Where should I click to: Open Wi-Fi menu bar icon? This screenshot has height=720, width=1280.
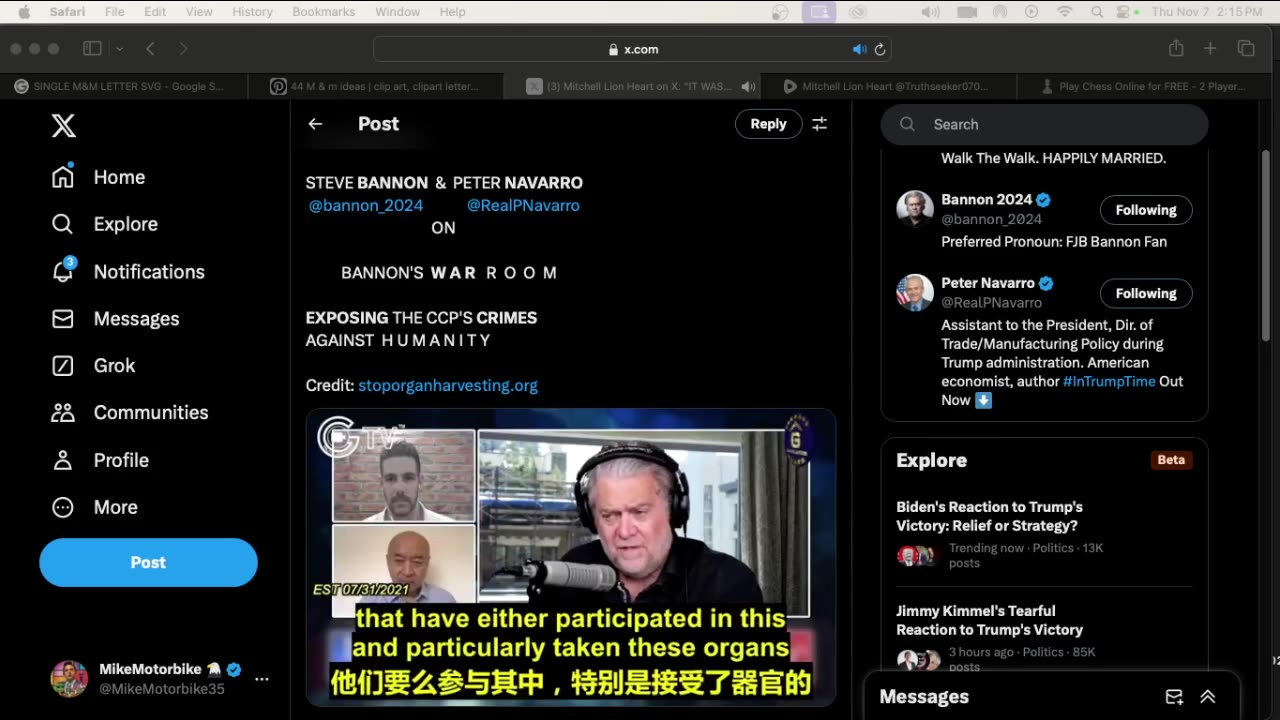click(1064, 12)
